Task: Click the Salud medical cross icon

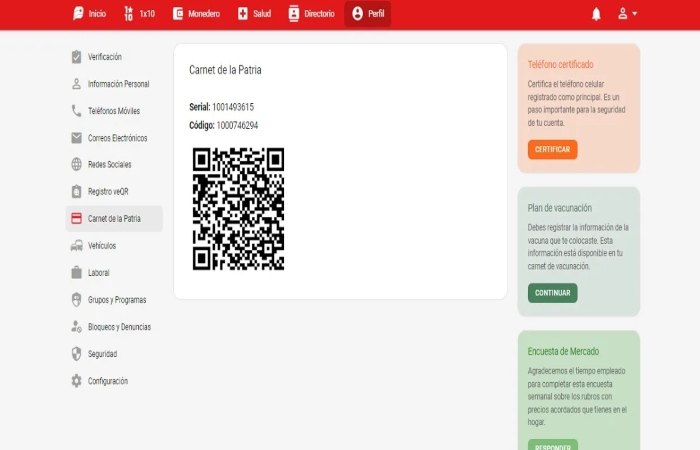Action: pyautogui.click(x=242, y=14)
